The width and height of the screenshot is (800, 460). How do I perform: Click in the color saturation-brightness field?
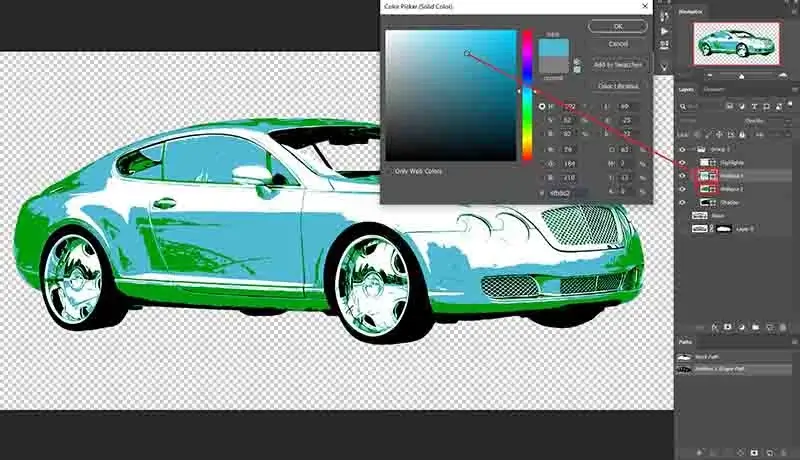click(x=451, y=95)
